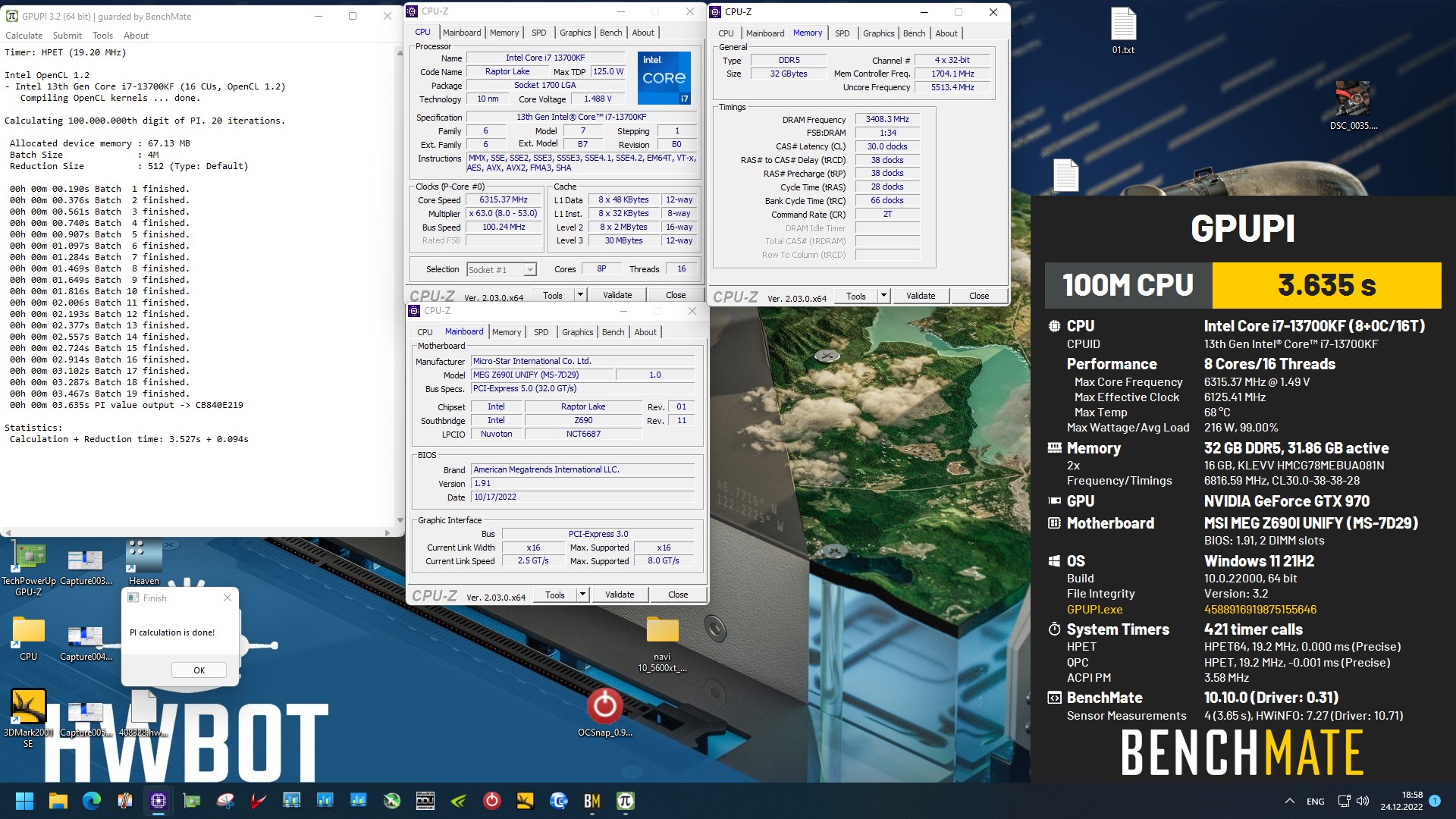1456x819 pixels.
Task: Open the 3DMark2001 taskbar icon
Action: tap(526, 801)
